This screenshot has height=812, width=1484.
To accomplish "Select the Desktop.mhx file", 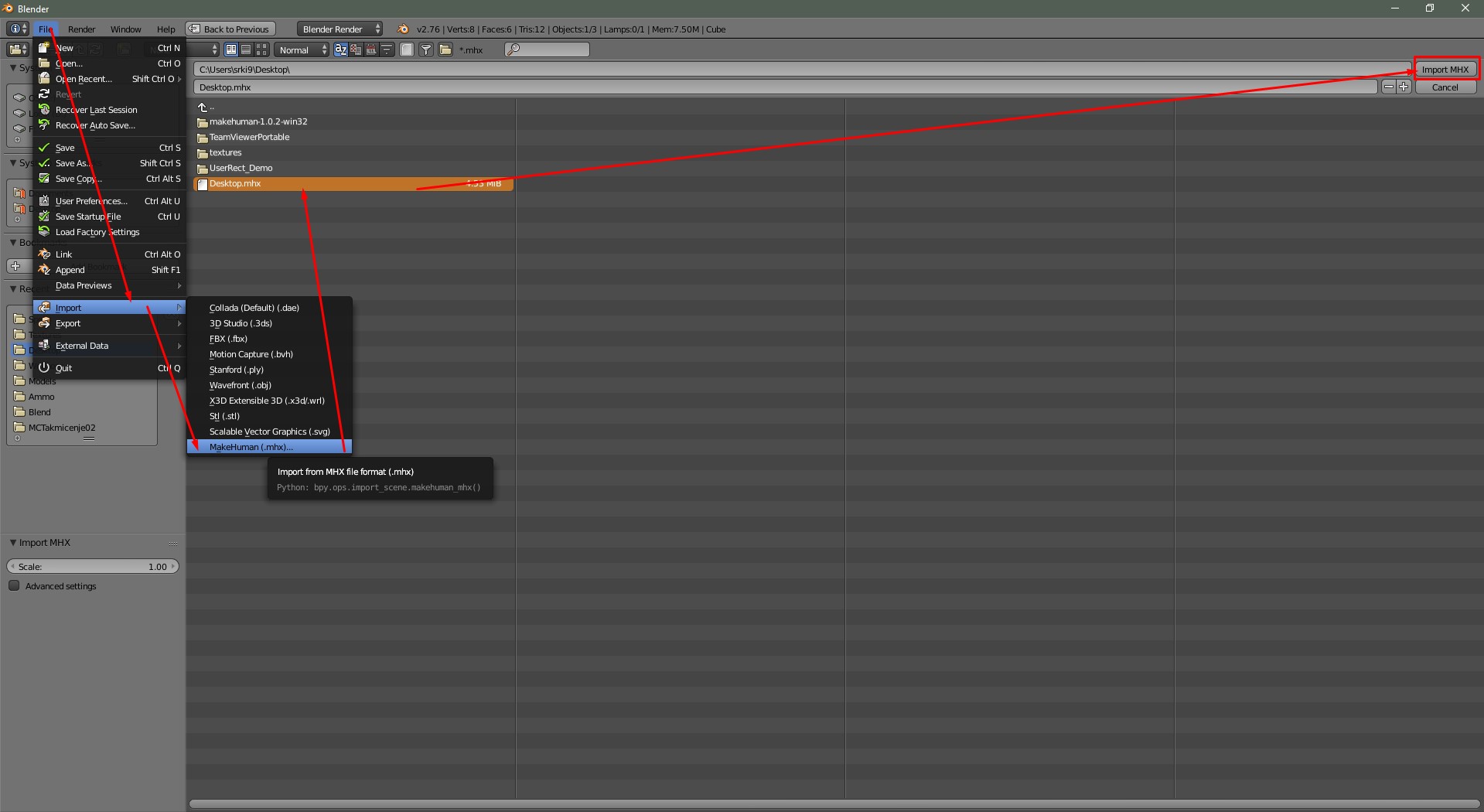I will click(353, 184).
